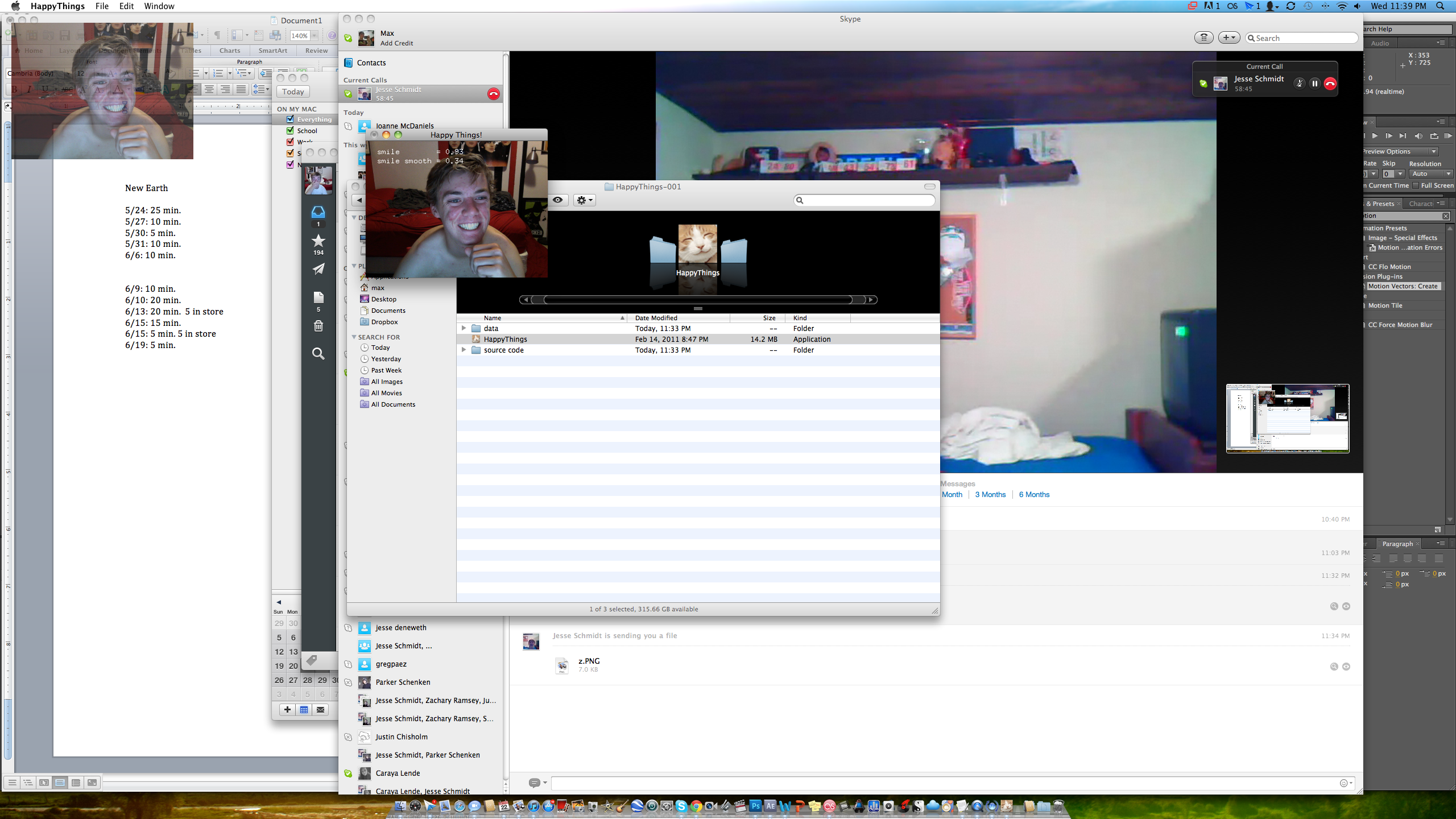Toggle the Work calendar checkbox

[290, 142]
